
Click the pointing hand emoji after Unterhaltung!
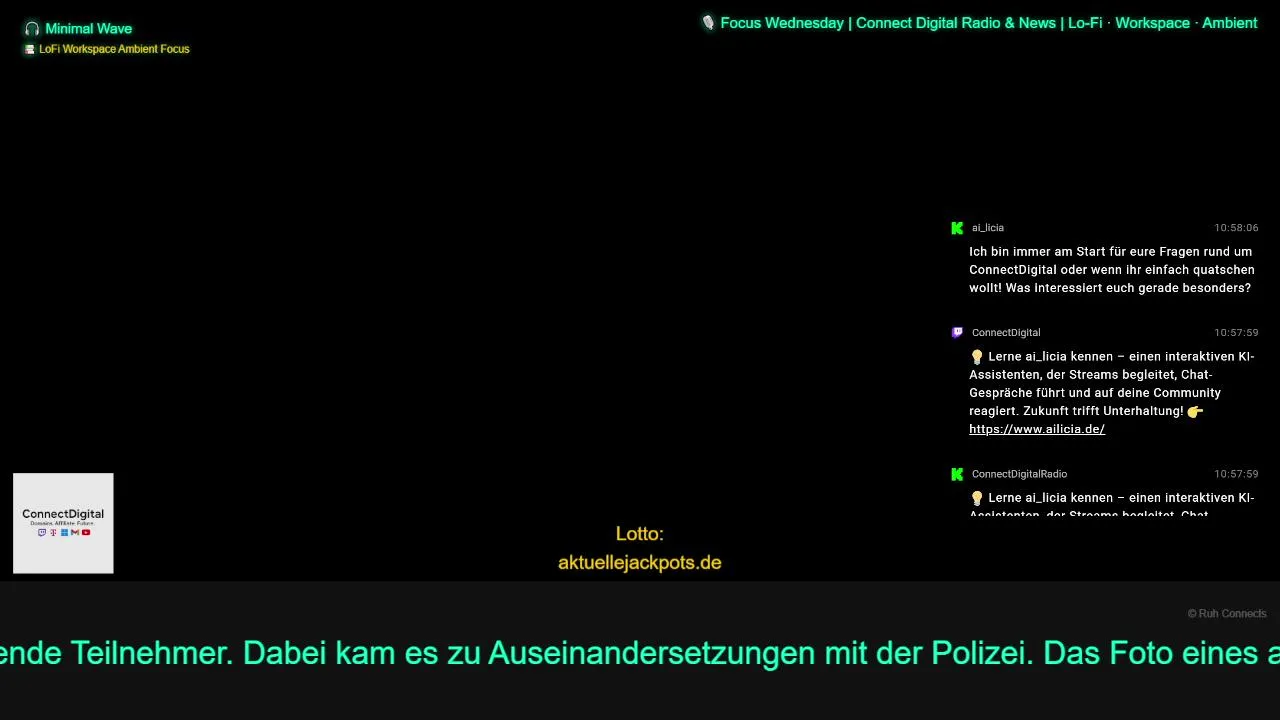[1195, 411]
